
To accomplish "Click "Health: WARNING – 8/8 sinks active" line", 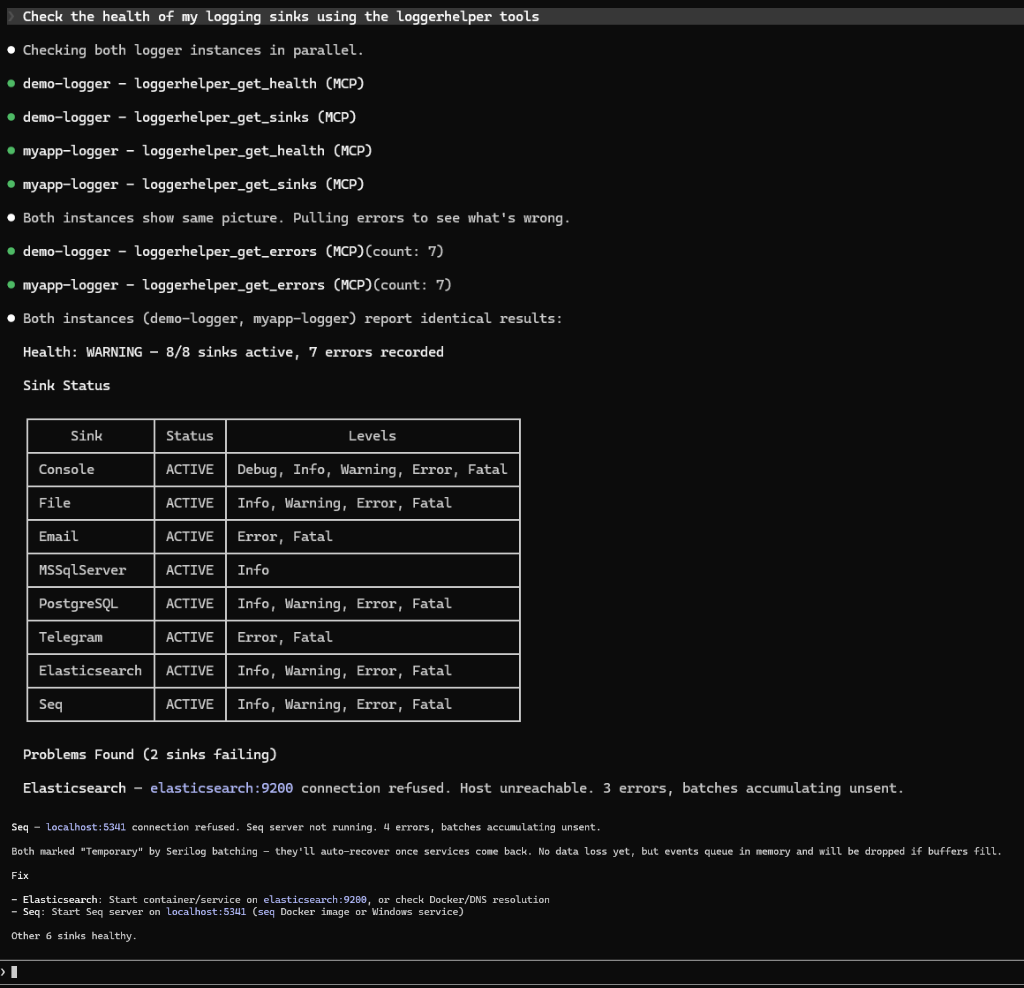I will click(233, 352).
